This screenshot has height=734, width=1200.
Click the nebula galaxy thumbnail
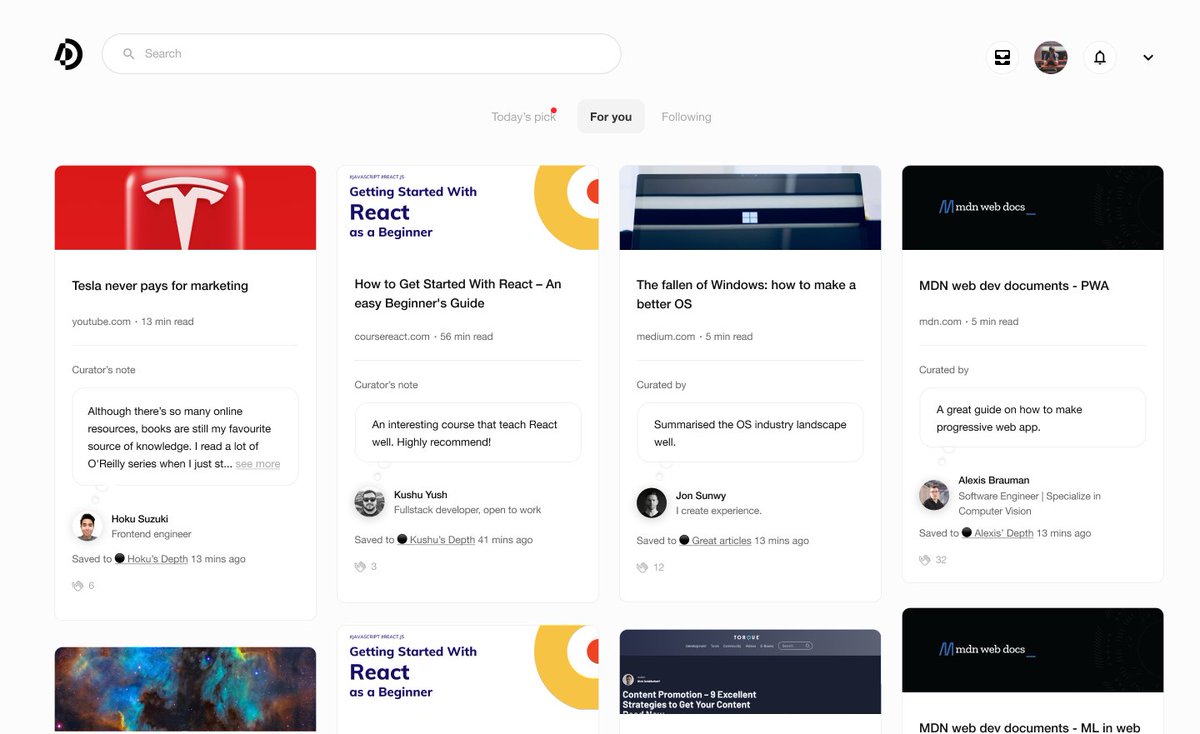click(x=185, y=690)
